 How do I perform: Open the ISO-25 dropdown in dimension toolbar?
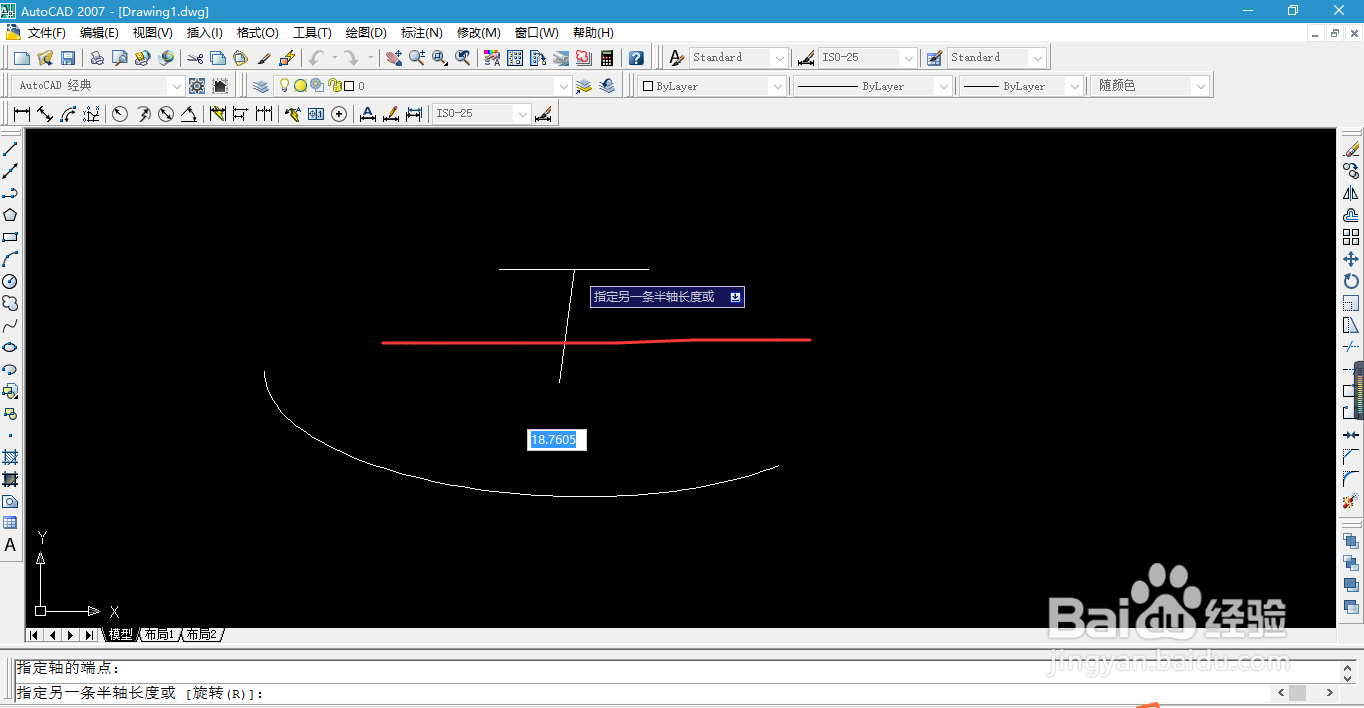pos(522,114)
